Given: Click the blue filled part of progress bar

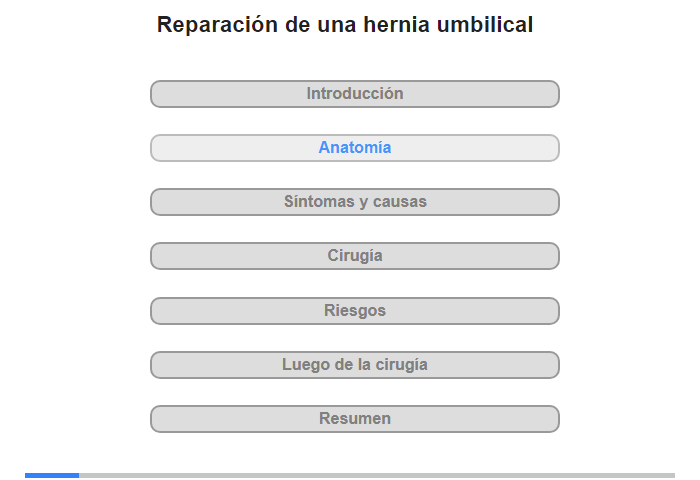Looking at the screenshot, I should pyautogui.click(x=52, y=476).
